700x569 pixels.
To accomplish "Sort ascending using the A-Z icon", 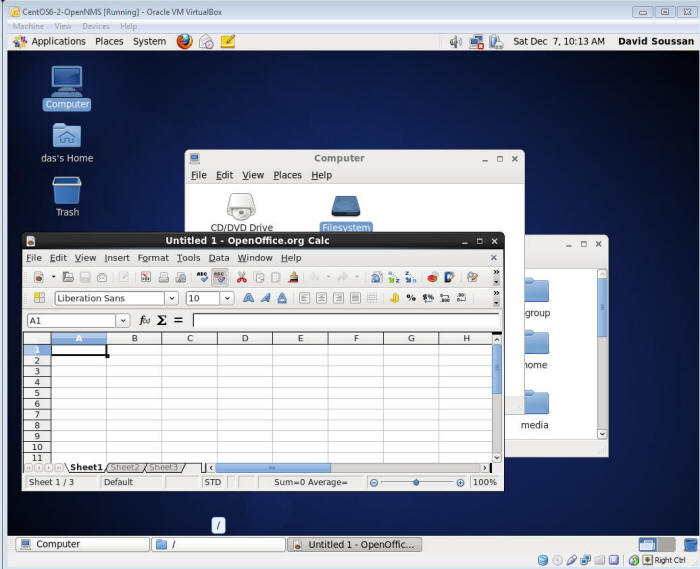I will (393, 277).
